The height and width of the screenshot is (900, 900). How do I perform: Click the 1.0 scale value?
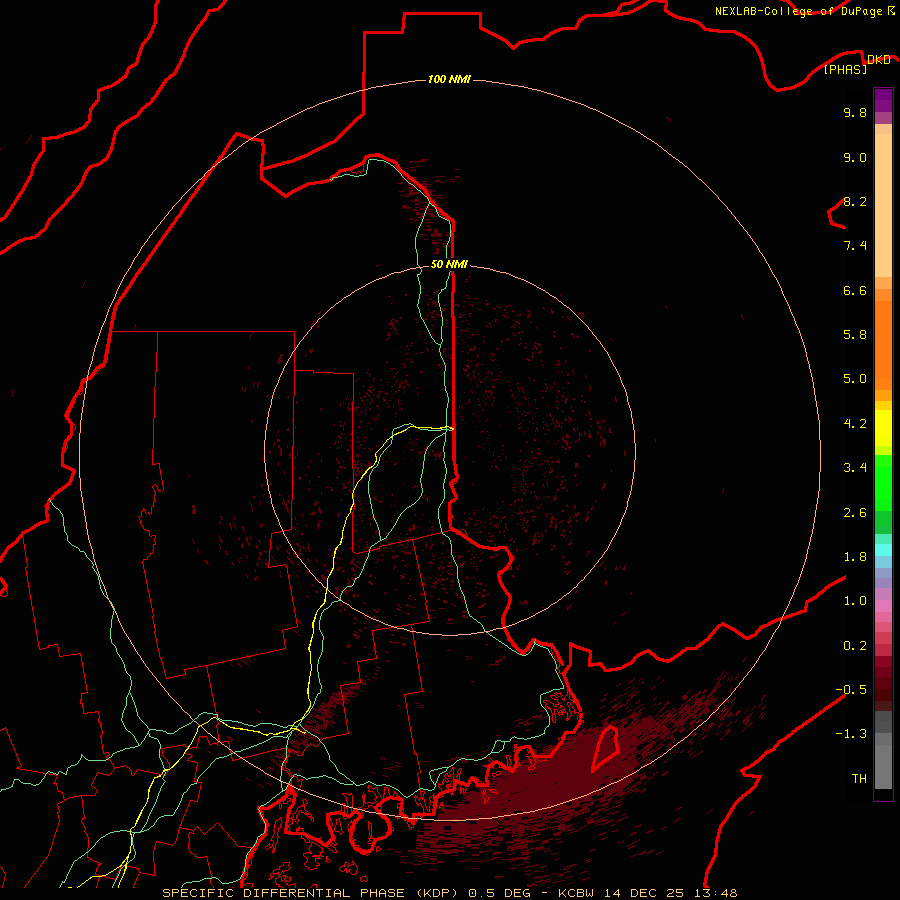[x=855, y=601]
